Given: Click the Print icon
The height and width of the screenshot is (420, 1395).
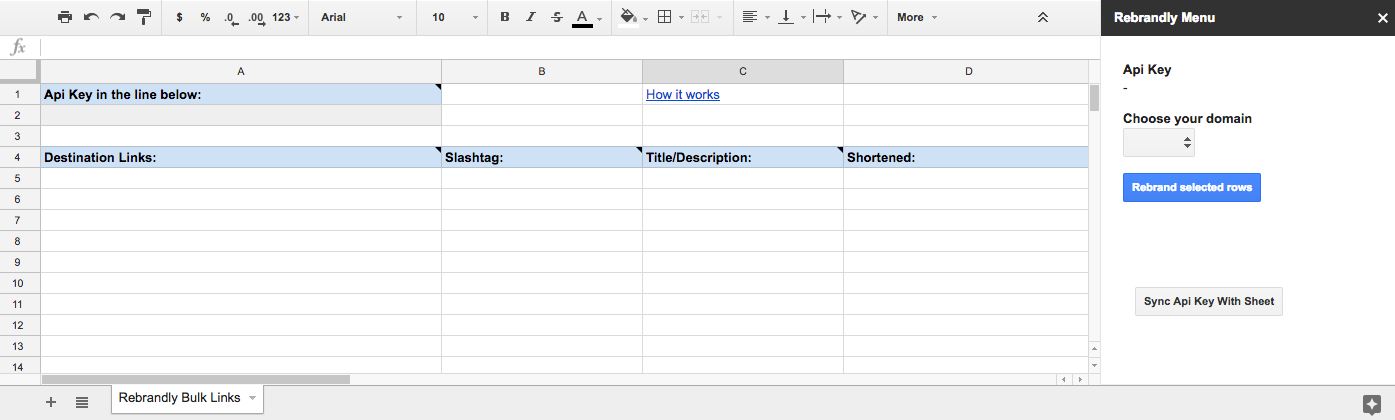Looking at the screenshot, I should point(65,17).
